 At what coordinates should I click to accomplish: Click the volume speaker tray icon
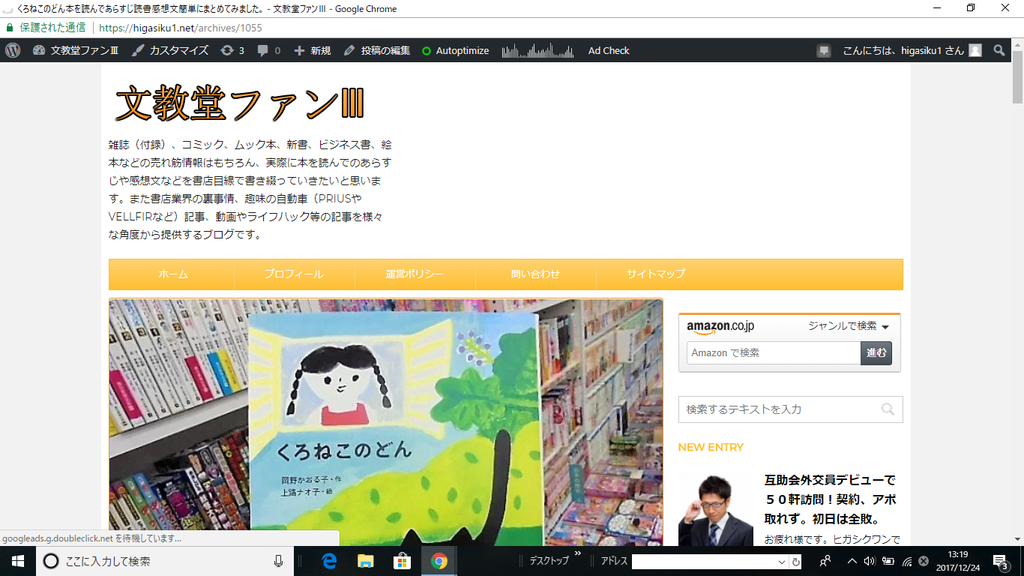(869, 561)
